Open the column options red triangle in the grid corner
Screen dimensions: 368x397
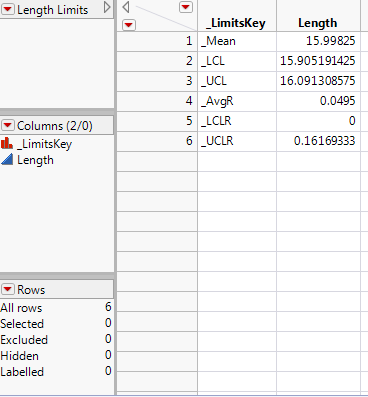(x=186, y=7)
